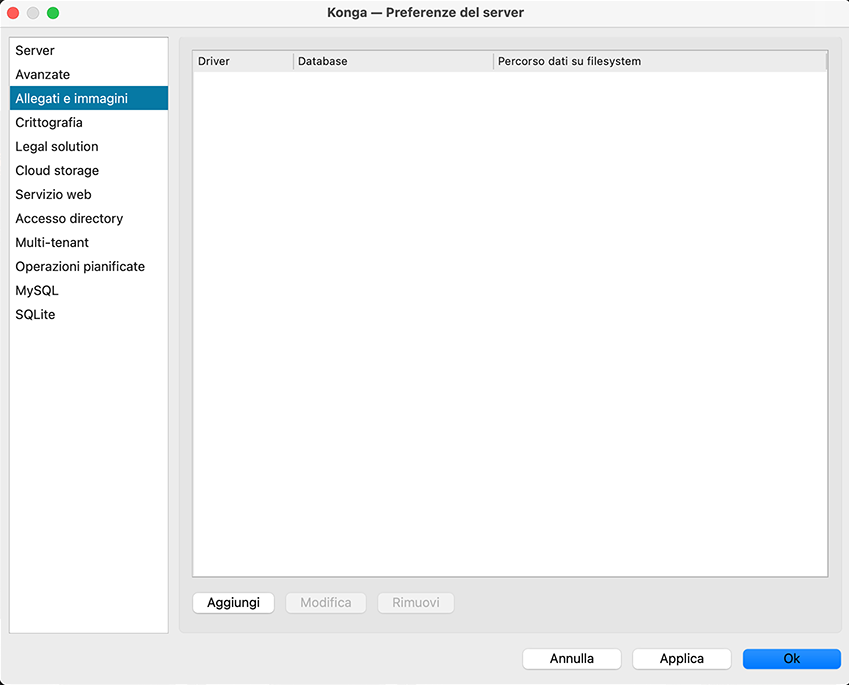Viewport: 849px width, 685px height.
Task: Go to Crittografia settings
Action: pos(49,123)
